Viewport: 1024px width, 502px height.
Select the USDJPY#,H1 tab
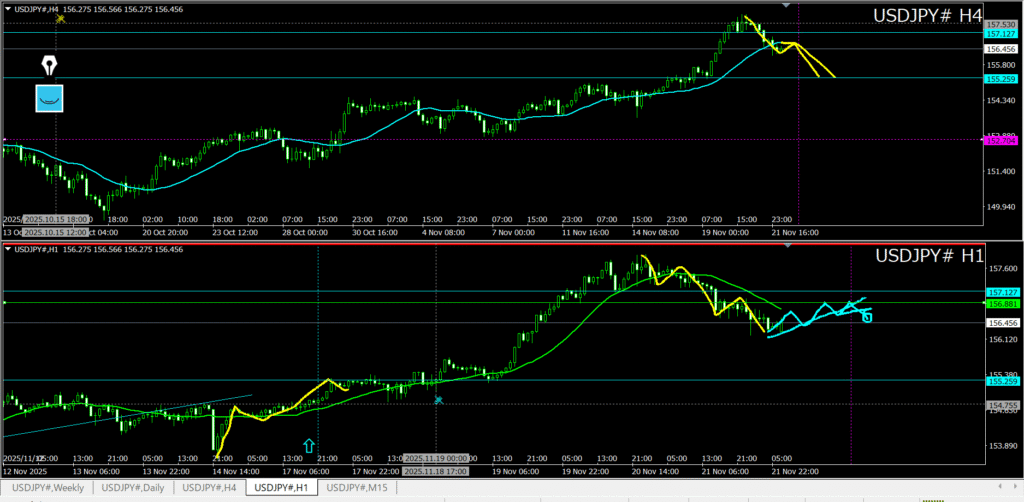click(282, 487)
